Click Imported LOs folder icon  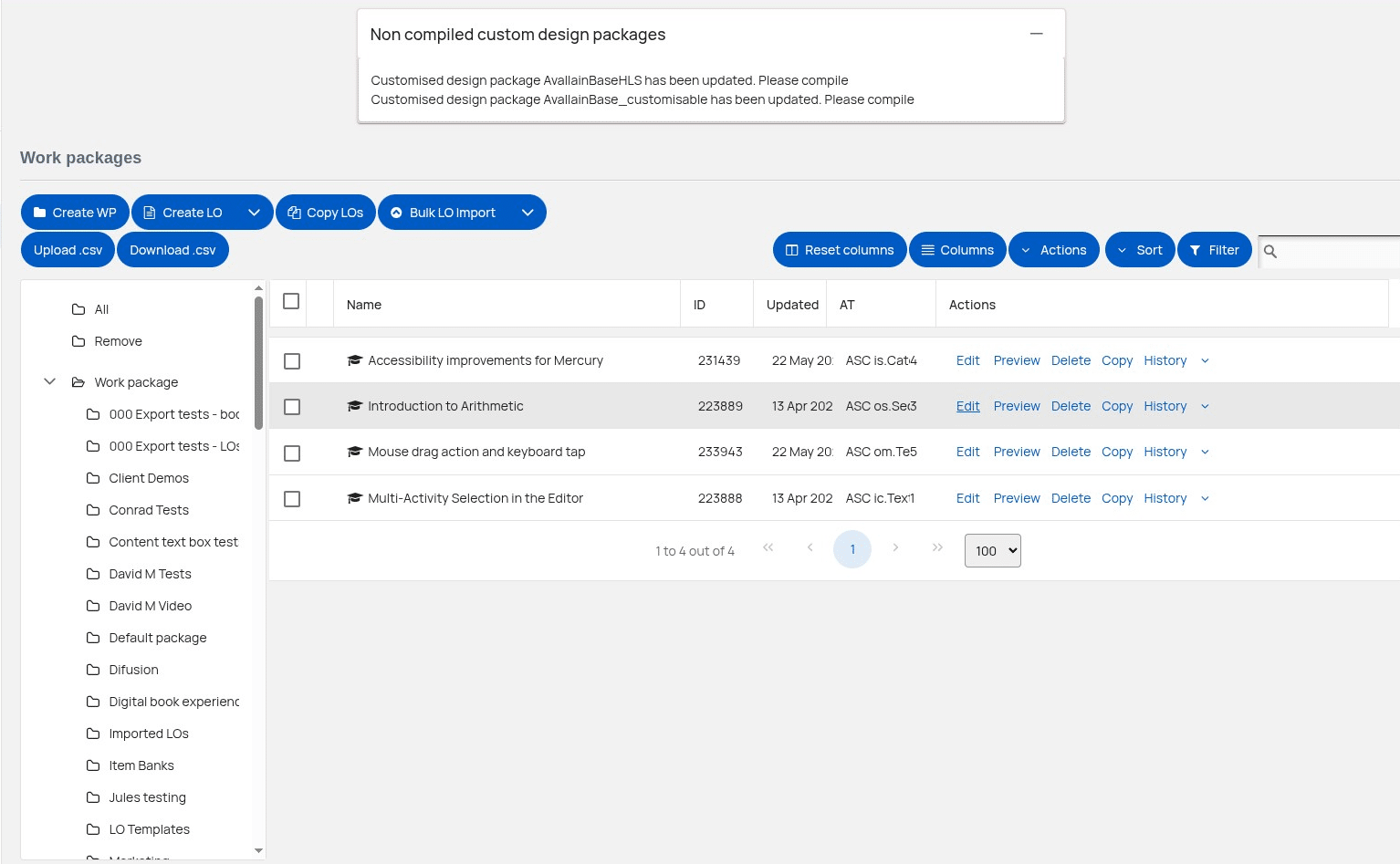(x=93, y=734)
